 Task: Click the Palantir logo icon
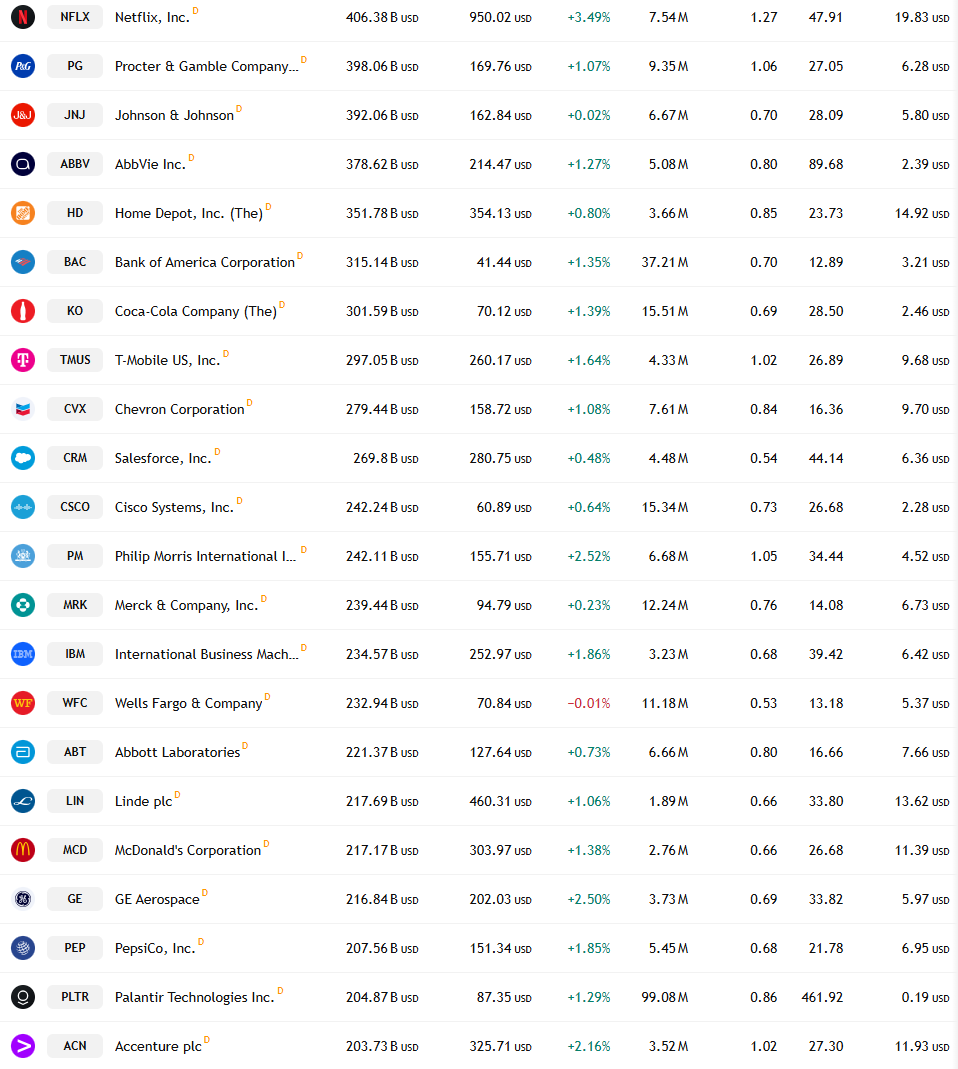point(23,997)
